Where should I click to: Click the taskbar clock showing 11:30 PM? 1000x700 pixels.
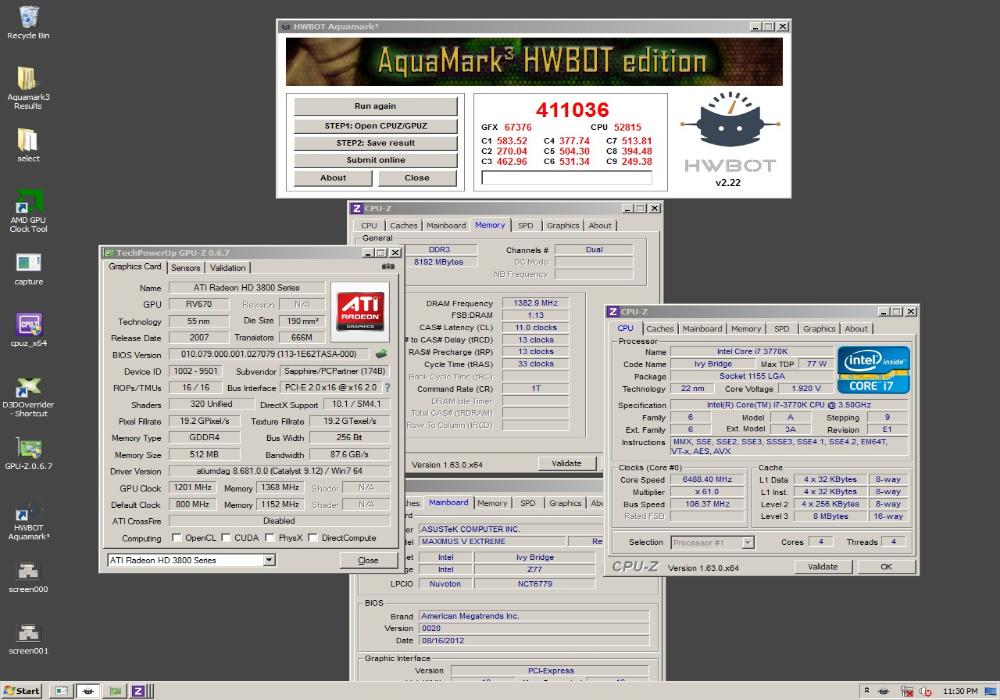click(960, 691)
